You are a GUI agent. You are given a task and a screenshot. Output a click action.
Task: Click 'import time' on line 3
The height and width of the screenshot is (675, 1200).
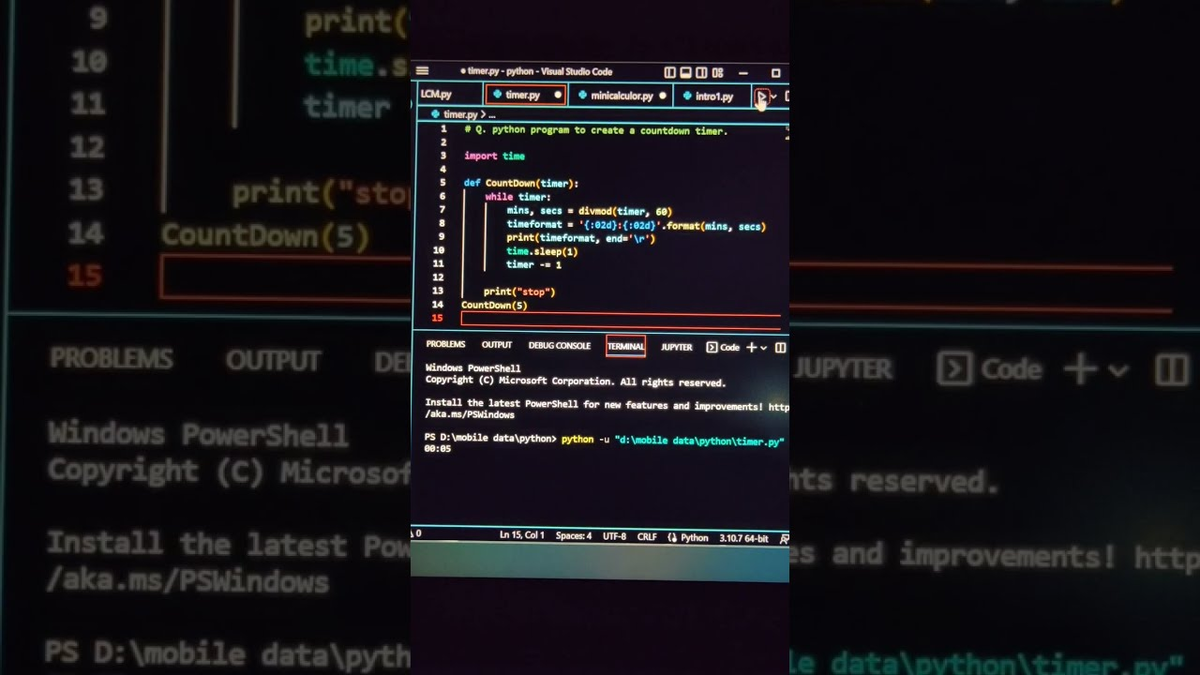point(494,156)
